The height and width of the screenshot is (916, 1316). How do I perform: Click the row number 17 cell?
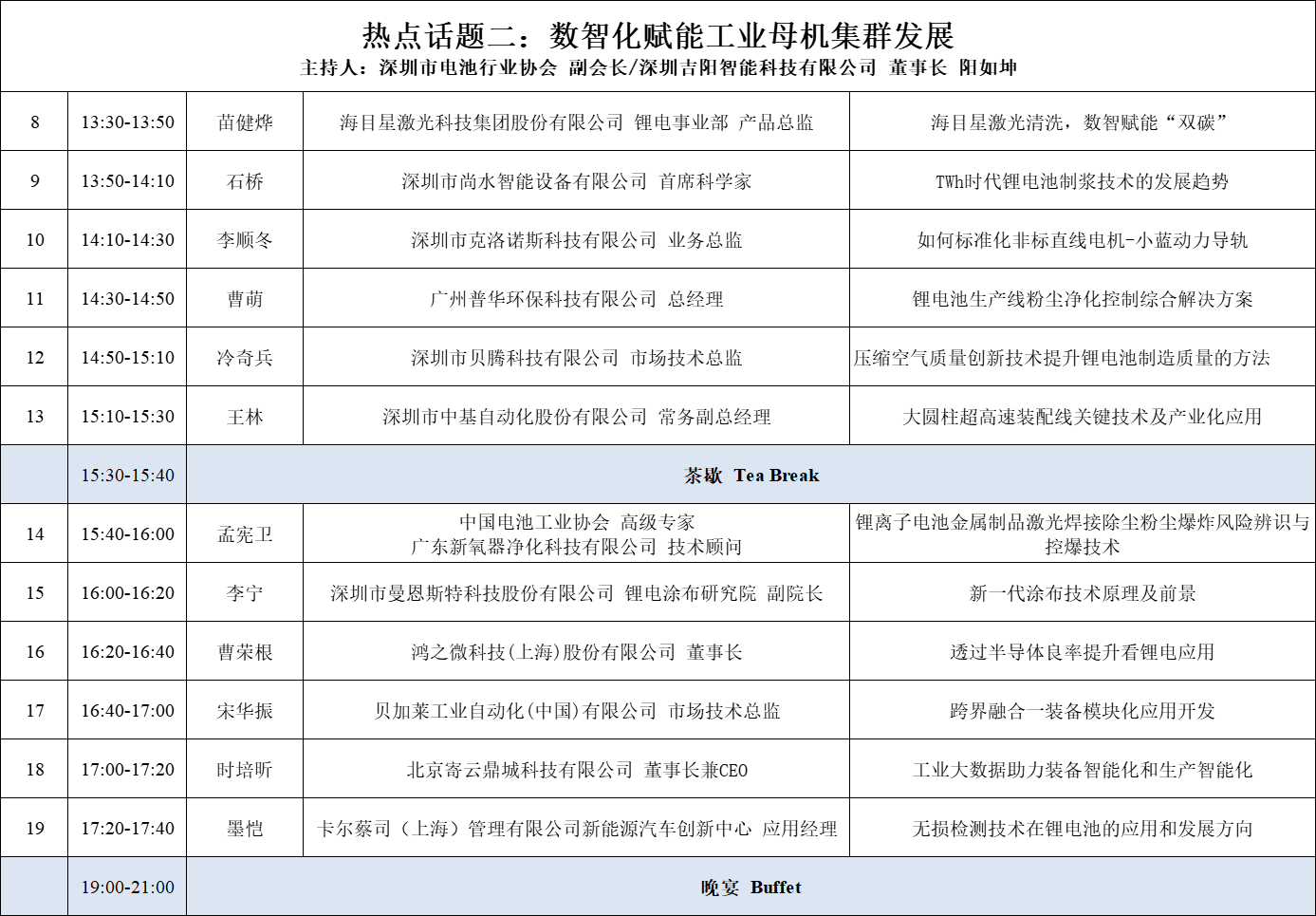pos(34,710)
